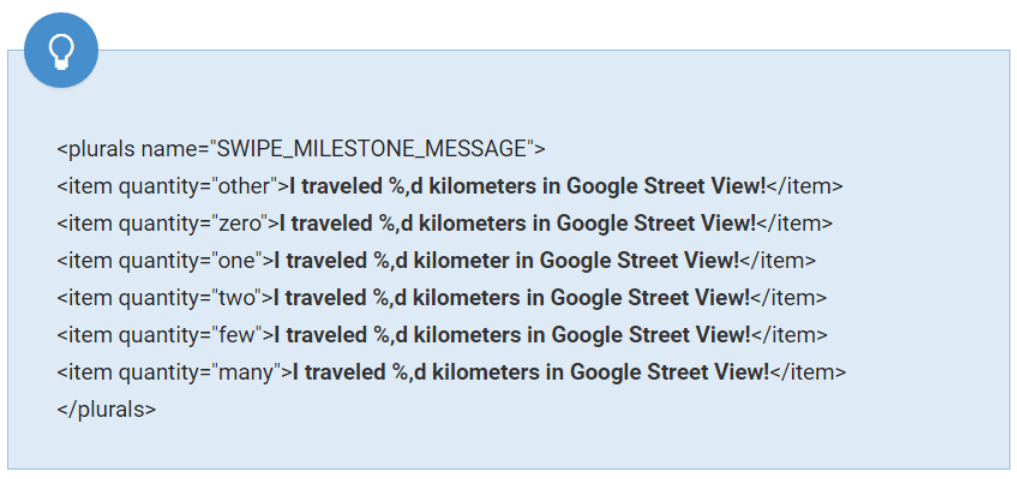
Task: Click bold message in the "many" item
Action: [x=529, y=372]
